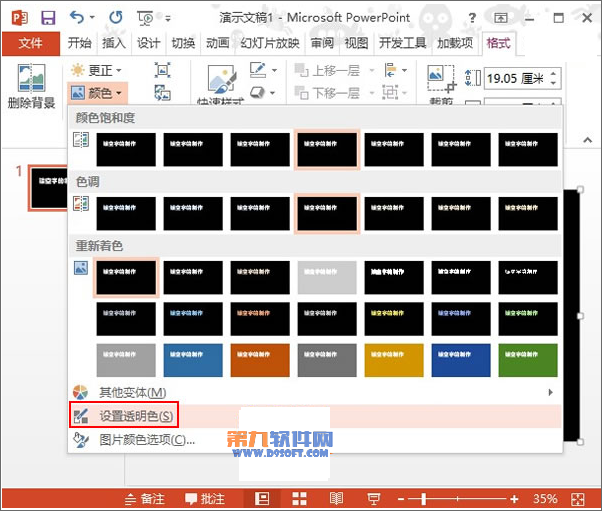This screenshot has width=602, height=511.
Task: Apply the green light recolor swatch
Action: [x=528, y=360]
